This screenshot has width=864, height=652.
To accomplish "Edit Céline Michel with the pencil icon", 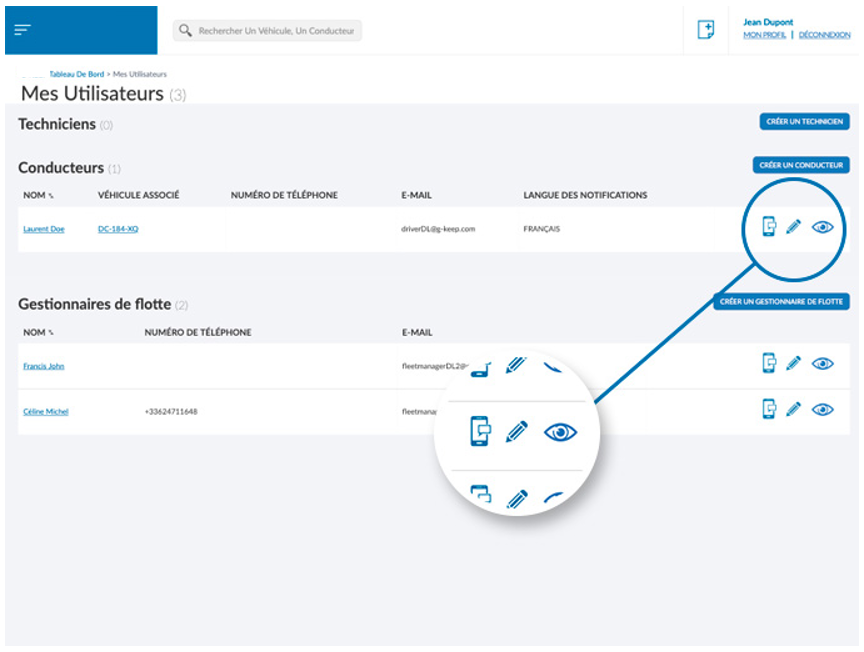I will click(794, 408).
